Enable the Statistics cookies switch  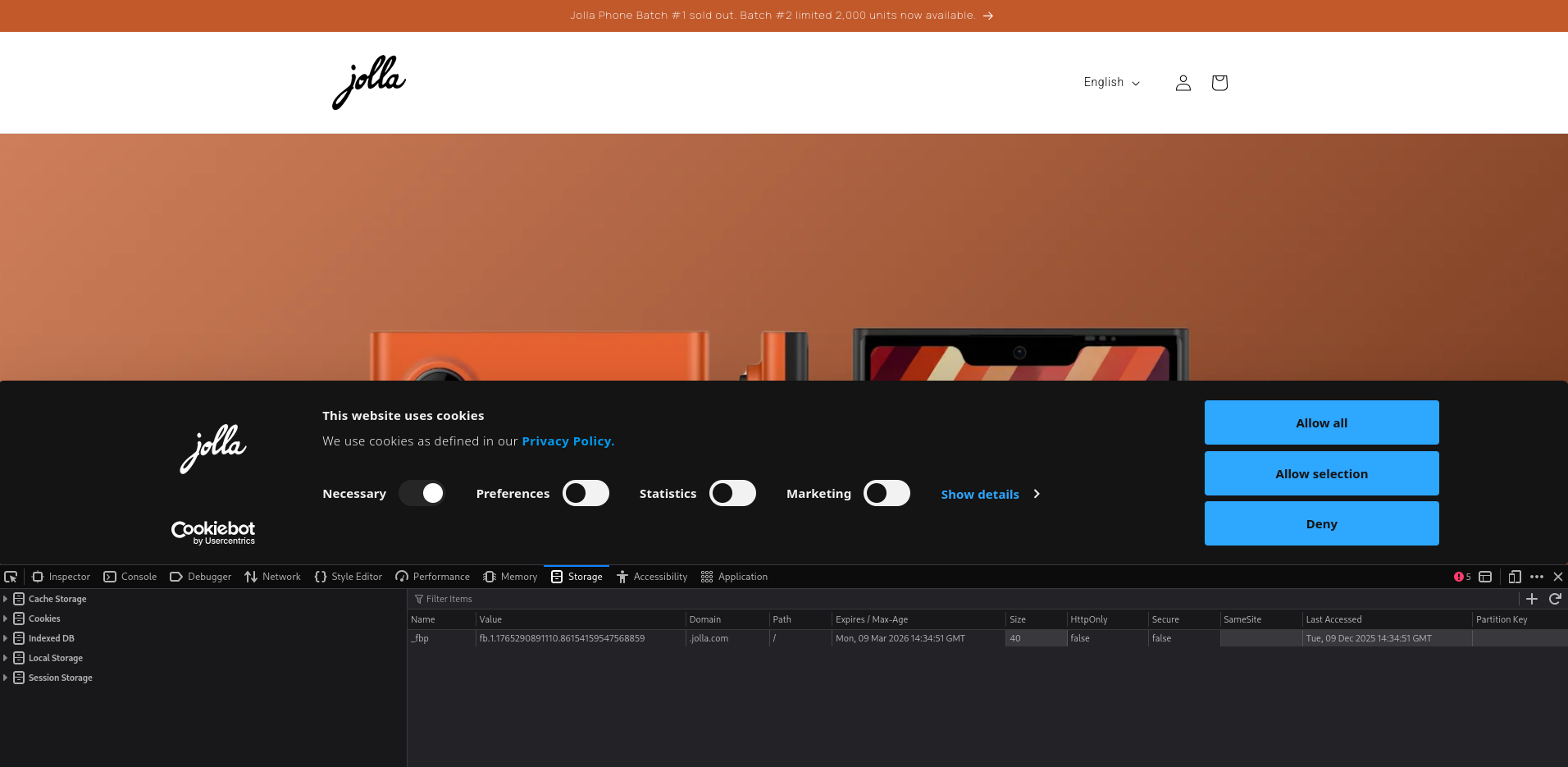tap(732, 493)
